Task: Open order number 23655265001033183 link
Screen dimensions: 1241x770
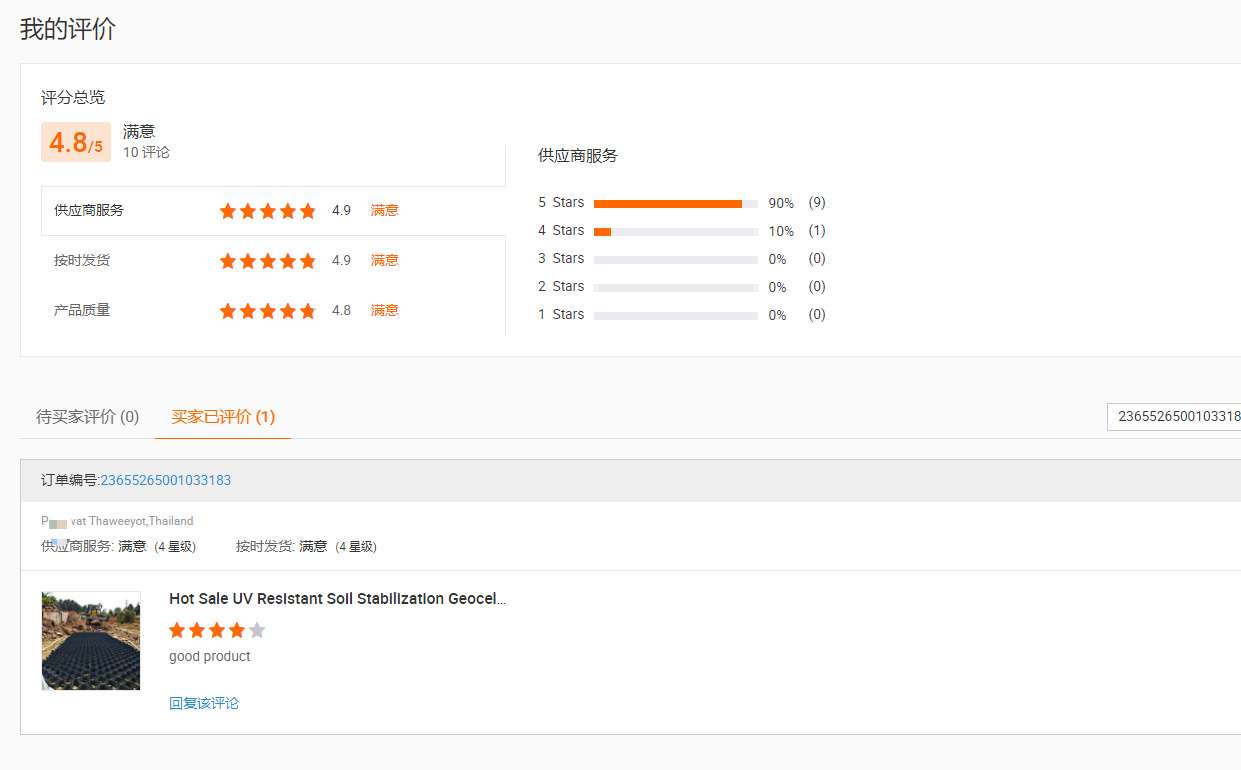Action: point(166,480)
